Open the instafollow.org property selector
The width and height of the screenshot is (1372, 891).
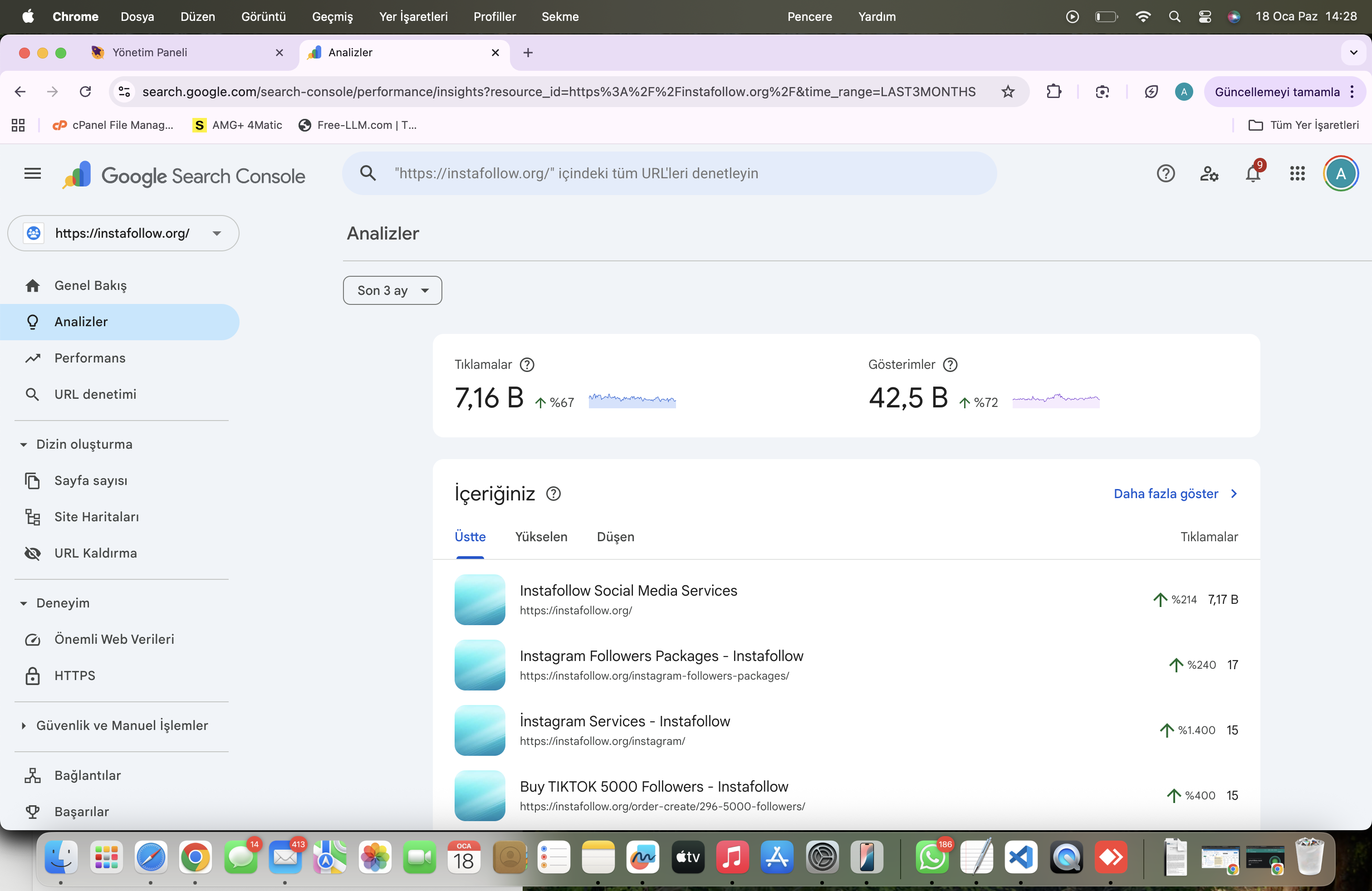(x=123, y=234)
